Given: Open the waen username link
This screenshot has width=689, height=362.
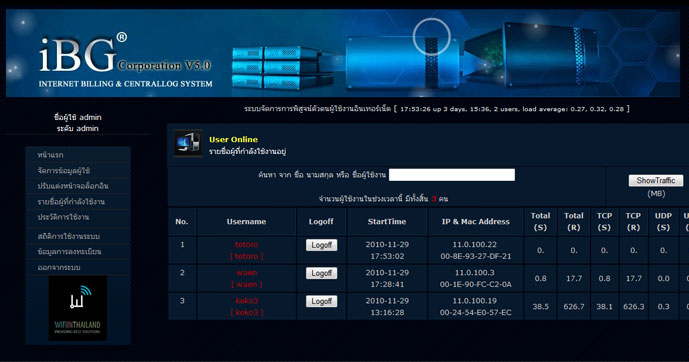Looking at the screenshot, I should pyautogui.click(x=247, y=273).
